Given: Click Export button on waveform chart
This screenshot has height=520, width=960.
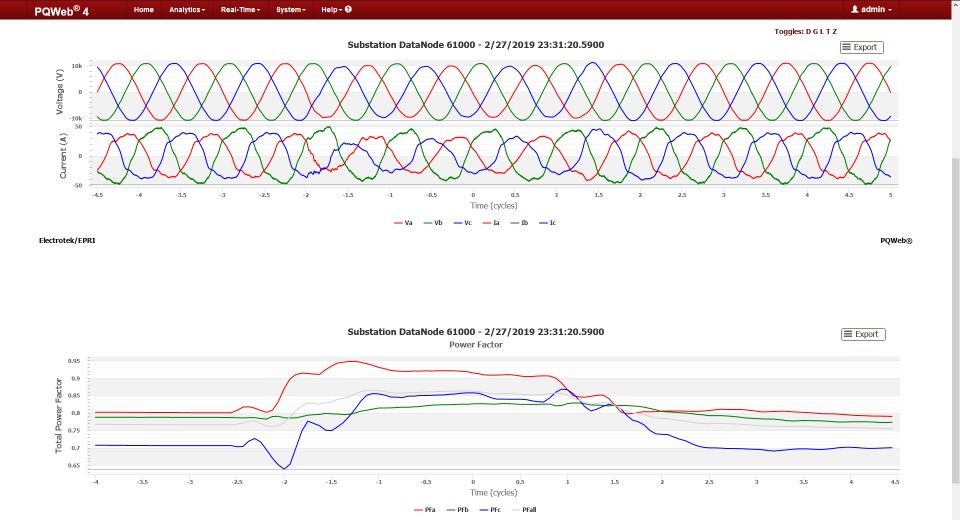Looking at the screenshot, I should click(861, 47).
